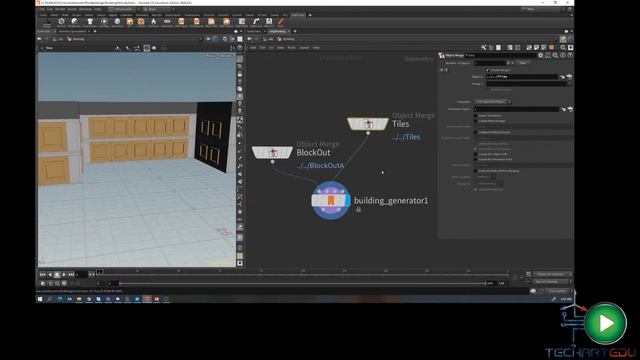Click the Transform Object input field
640x360 pixels.
516,109
